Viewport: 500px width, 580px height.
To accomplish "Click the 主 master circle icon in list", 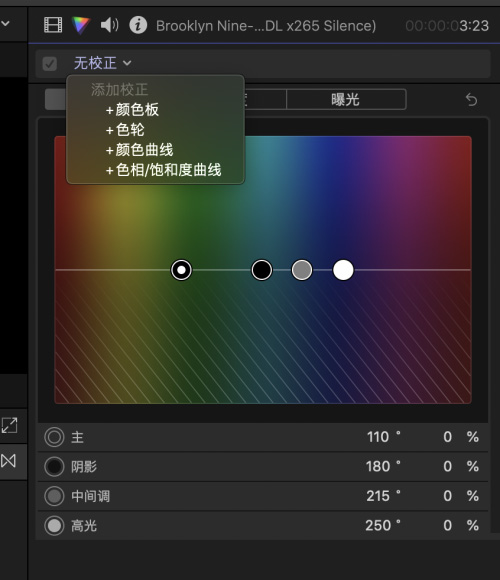I will click(x=54, y=437).
